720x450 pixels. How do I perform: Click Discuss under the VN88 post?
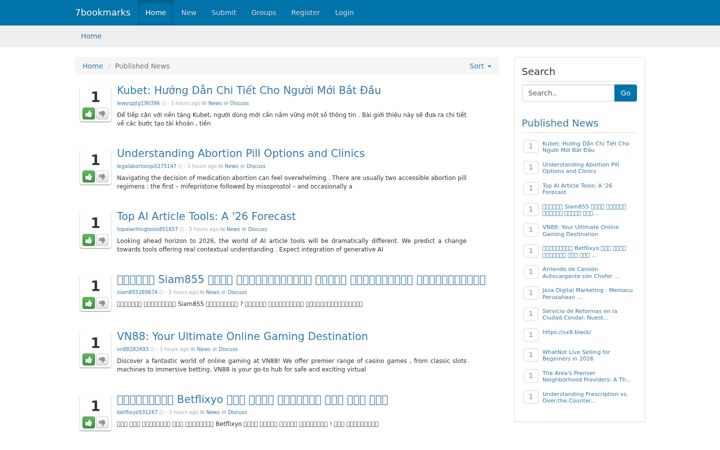pyautogui.click(x=228, y=349)
